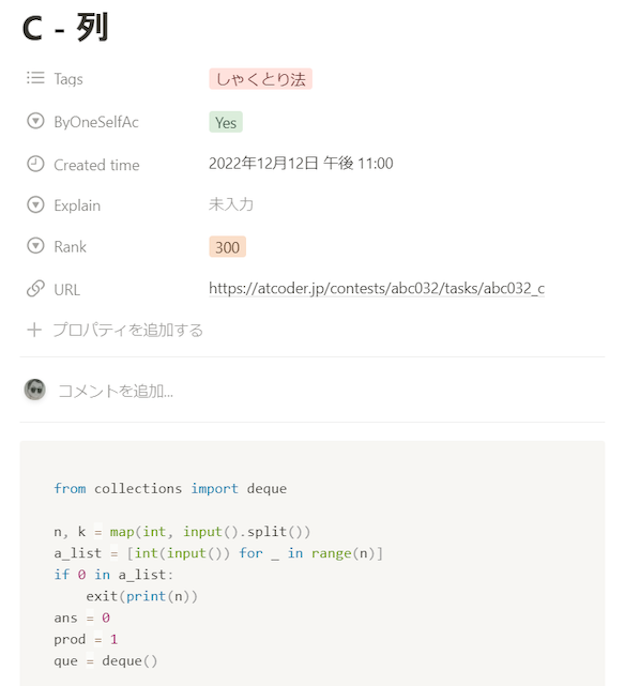Click the Rank select property icon

point(35,246)
